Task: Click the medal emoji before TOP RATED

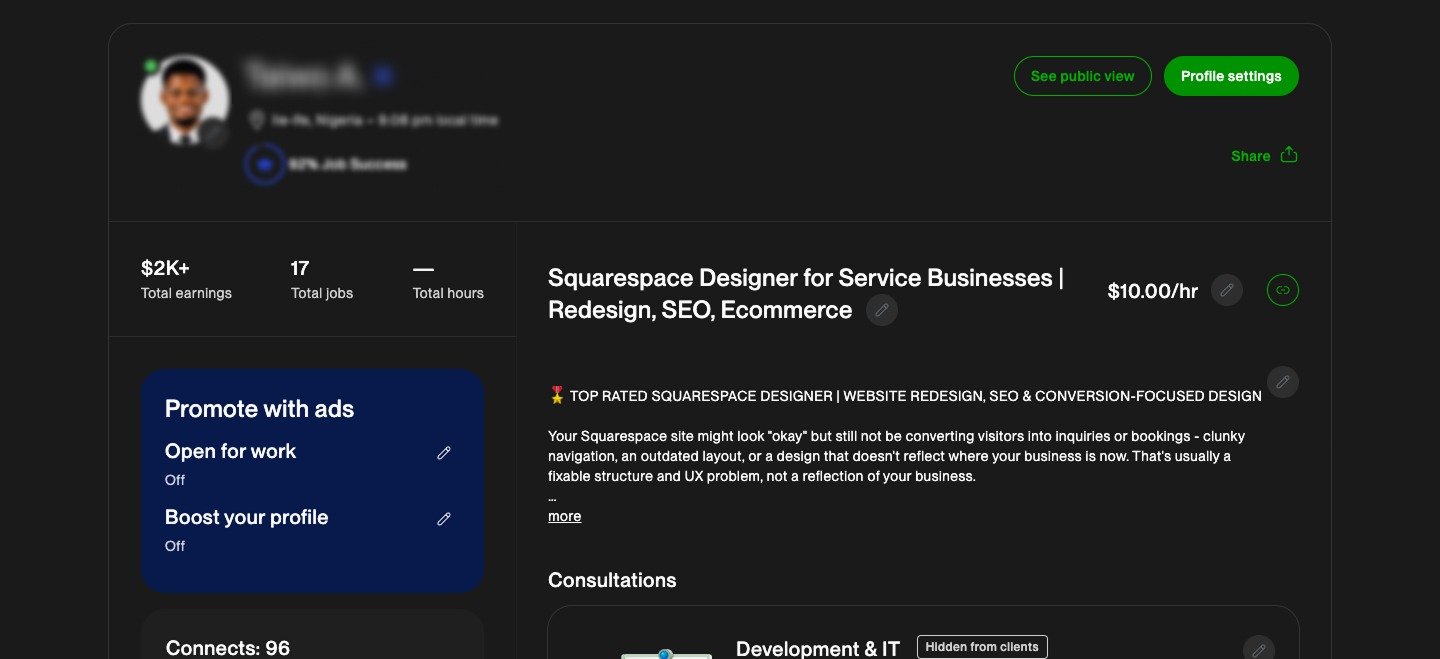Action: tap(557, 395)
